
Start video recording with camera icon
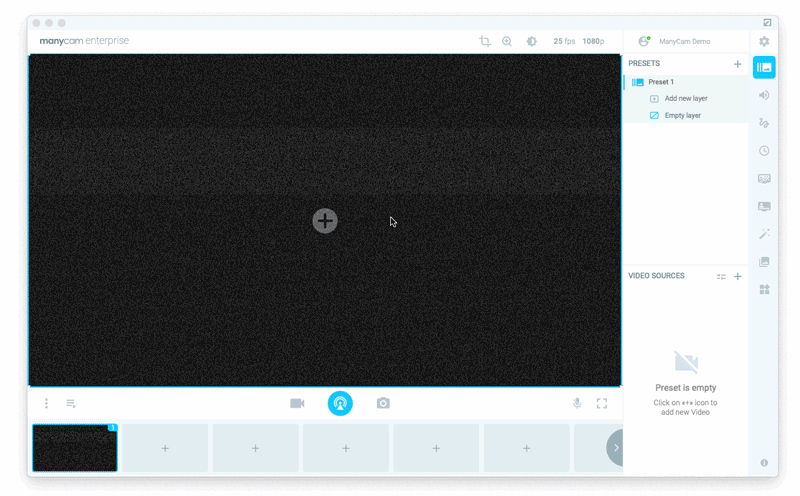pyautogui.click(x=297, y=404)
